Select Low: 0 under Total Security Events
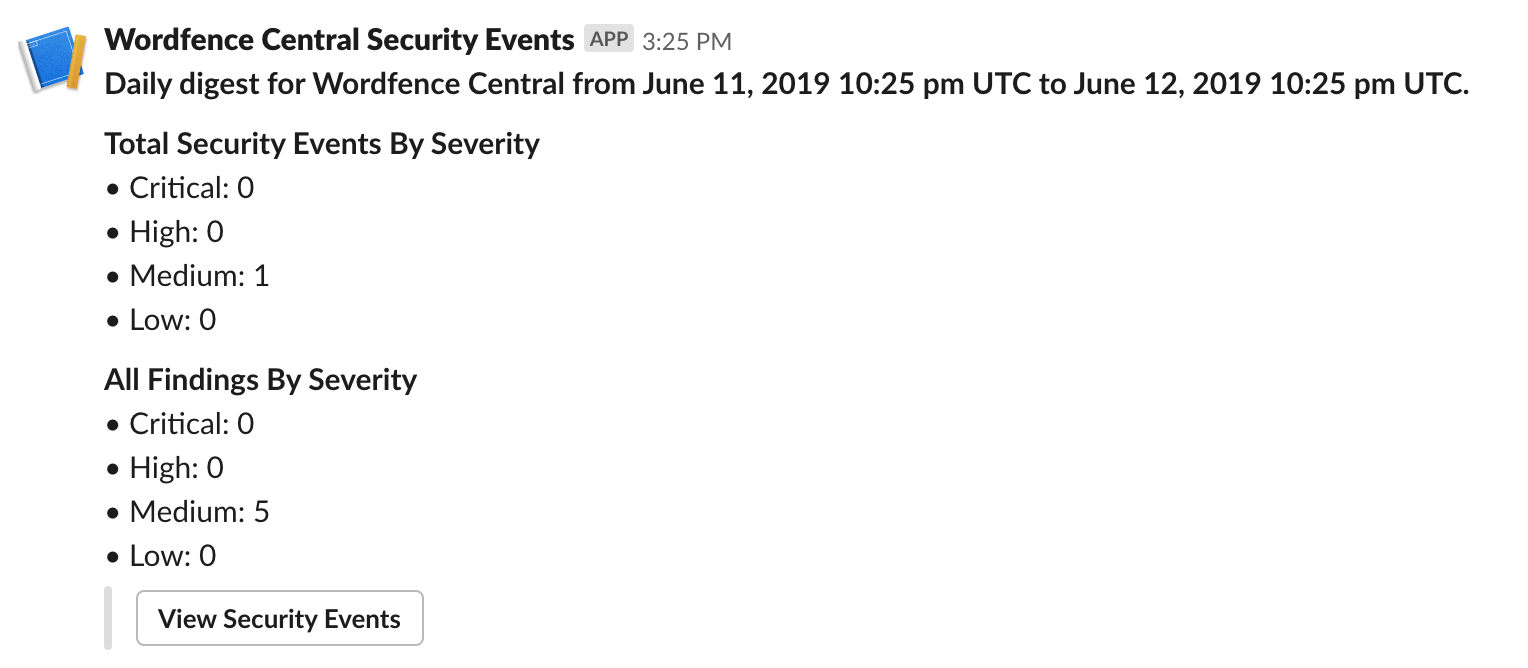1528x668 pixels. pos(172,320)
